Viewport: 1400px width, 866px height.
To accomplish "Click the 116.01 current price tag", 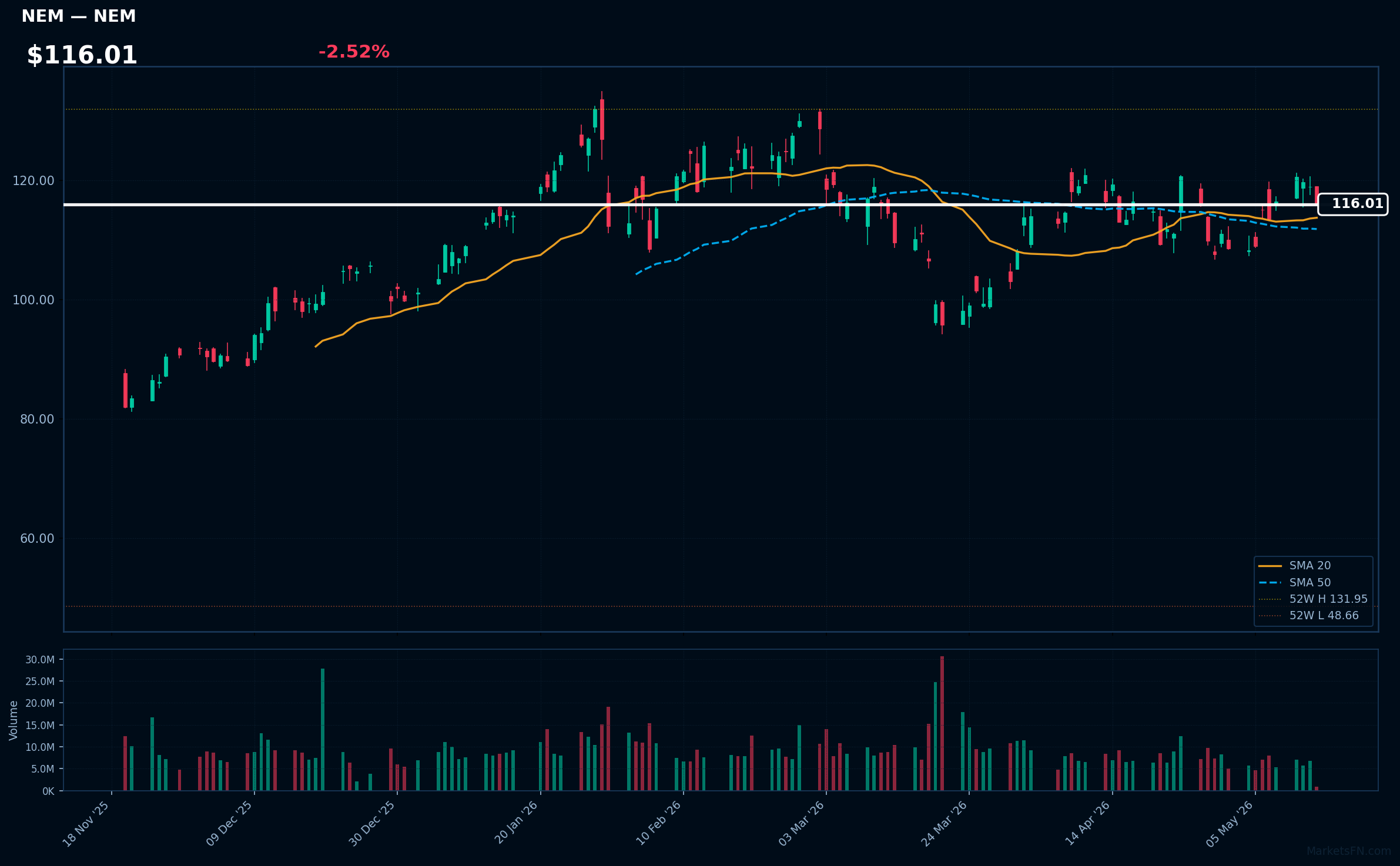I will [x=1353, y=204].
